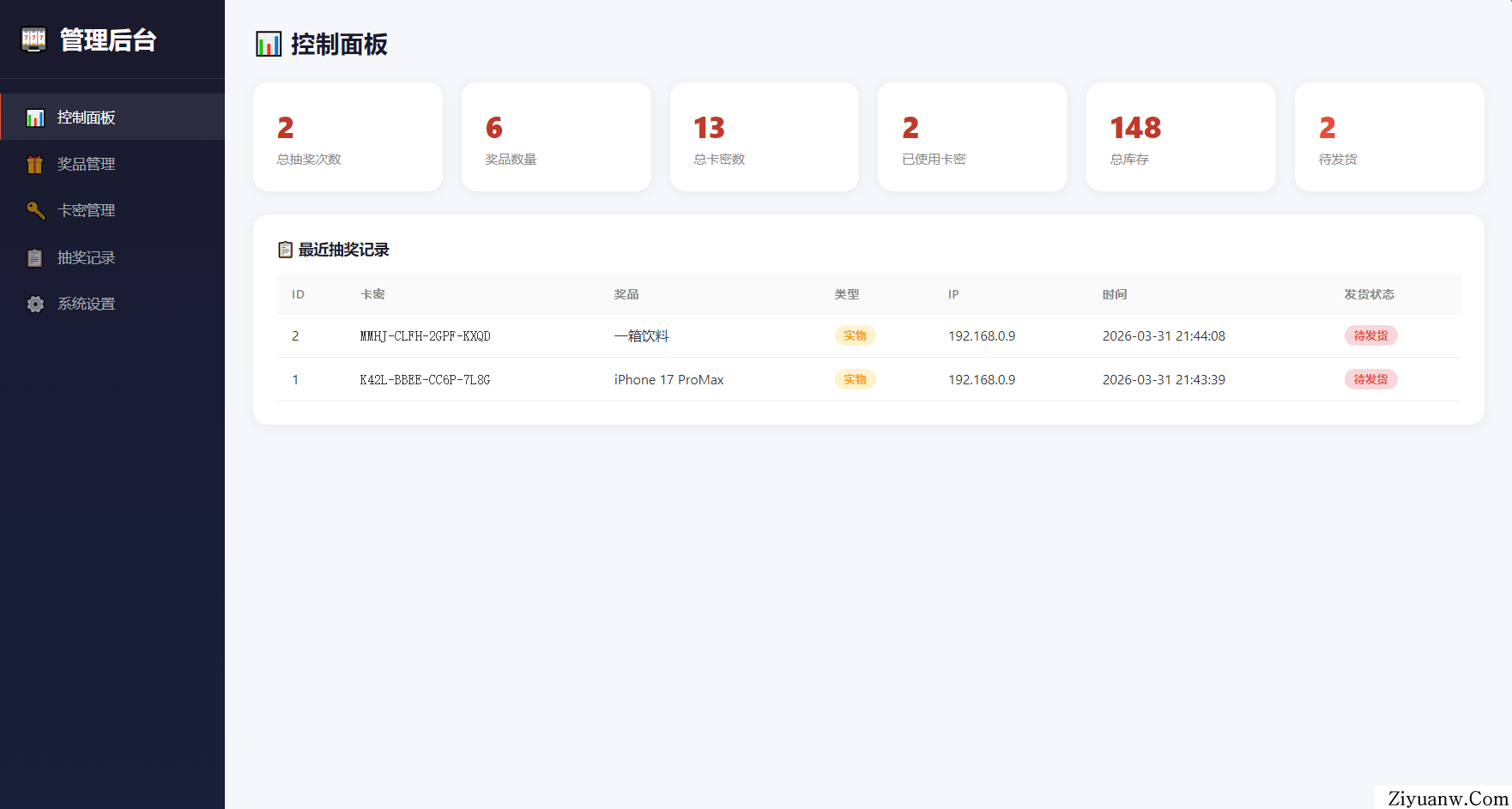Screen dimensions: 1512x809
Task: Click the gear icon for 系统设置
Action: tap(35, 304)
